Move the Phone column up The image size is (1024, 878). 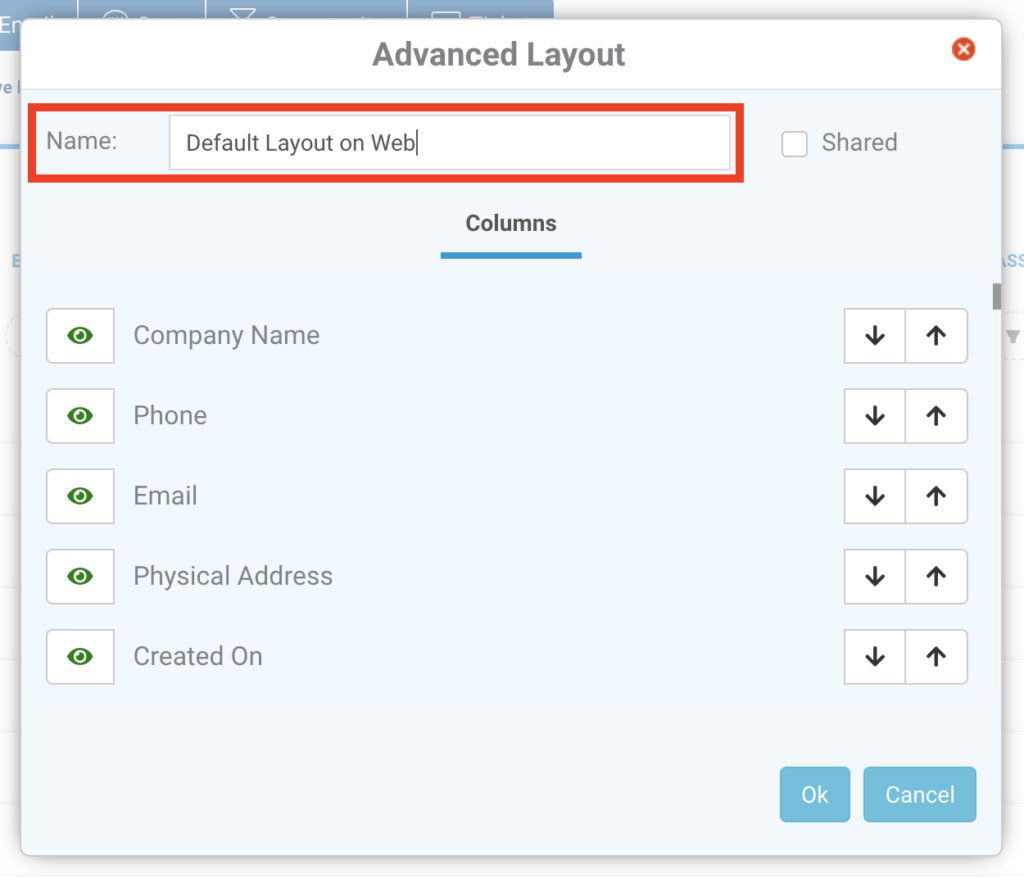pyautogui.click(x=937, y=416)
